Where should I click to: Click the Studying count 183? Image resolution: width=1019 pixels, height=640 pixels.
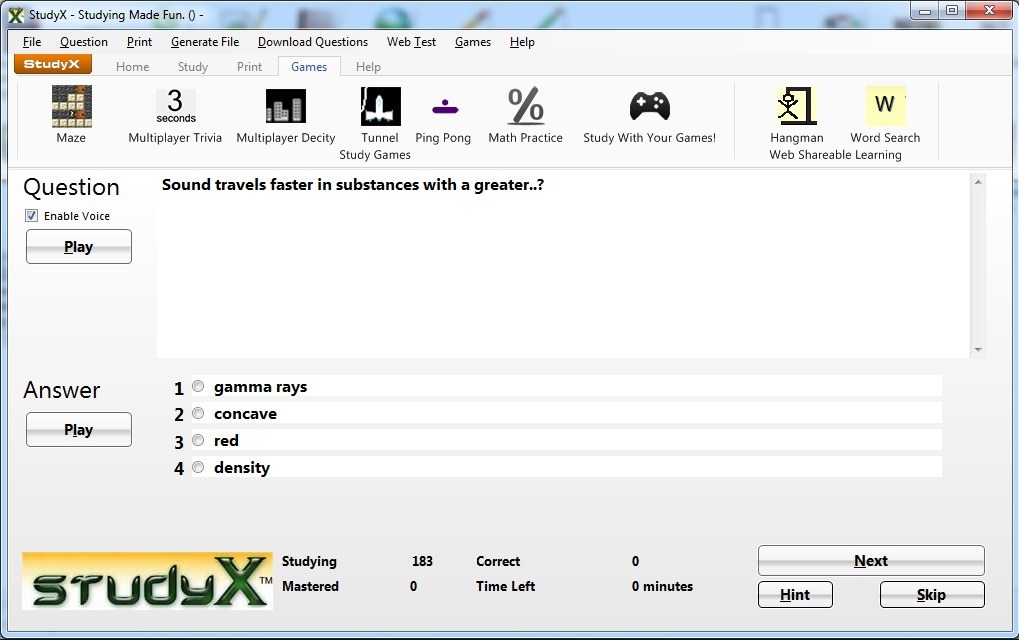[422, 561]
